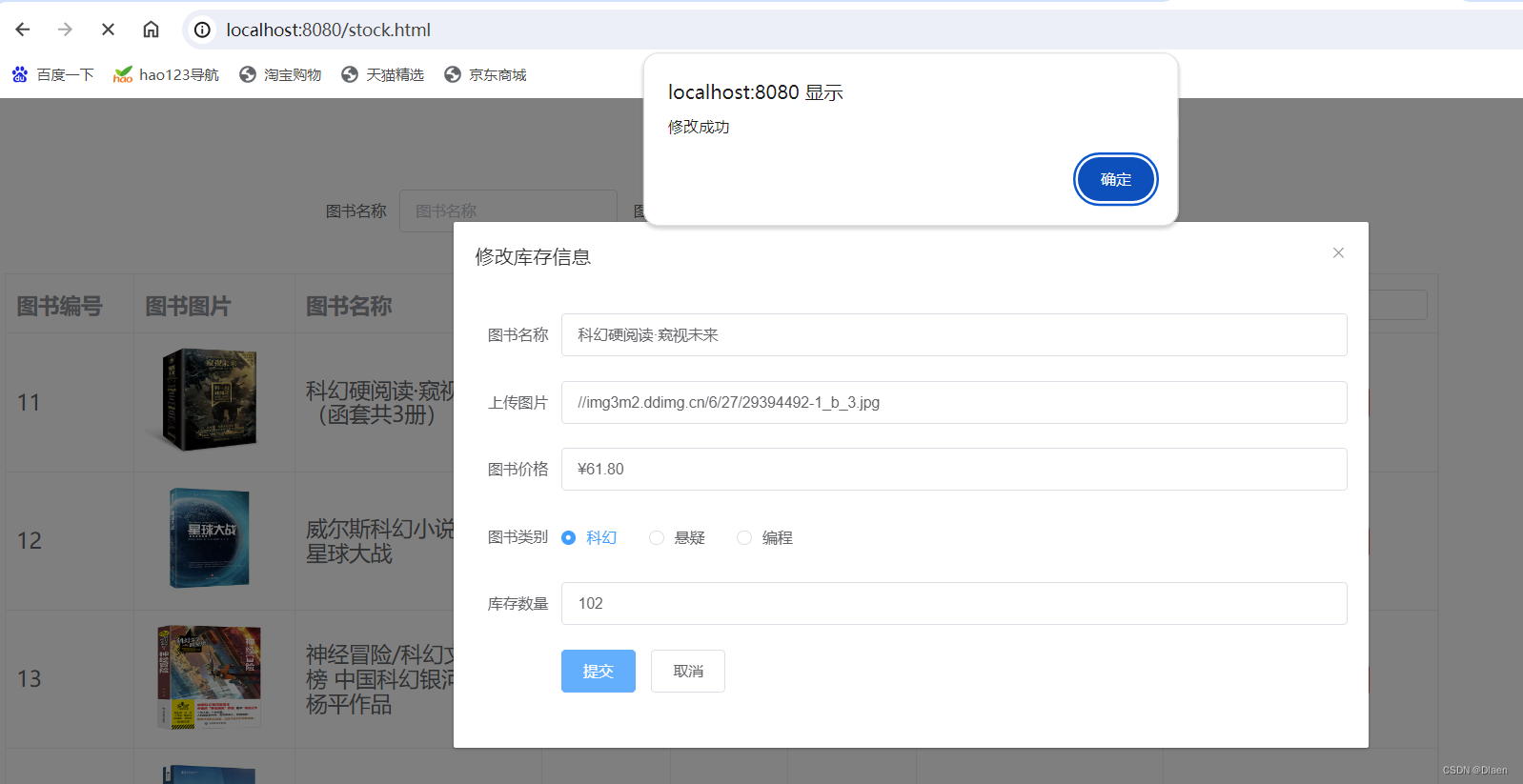Image resolution: width=1523 pixels, height=784 pixels.
Task: Click the 图书名称 field in dialog
Action: point(954,334)
